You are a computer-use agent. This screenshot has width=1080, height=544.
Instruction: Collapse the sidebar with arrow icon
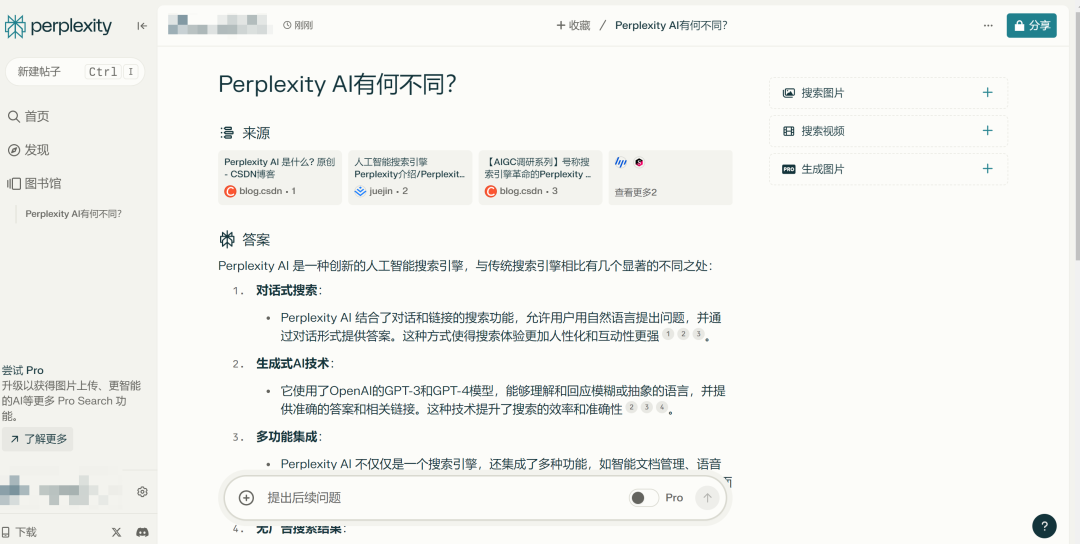142,26
